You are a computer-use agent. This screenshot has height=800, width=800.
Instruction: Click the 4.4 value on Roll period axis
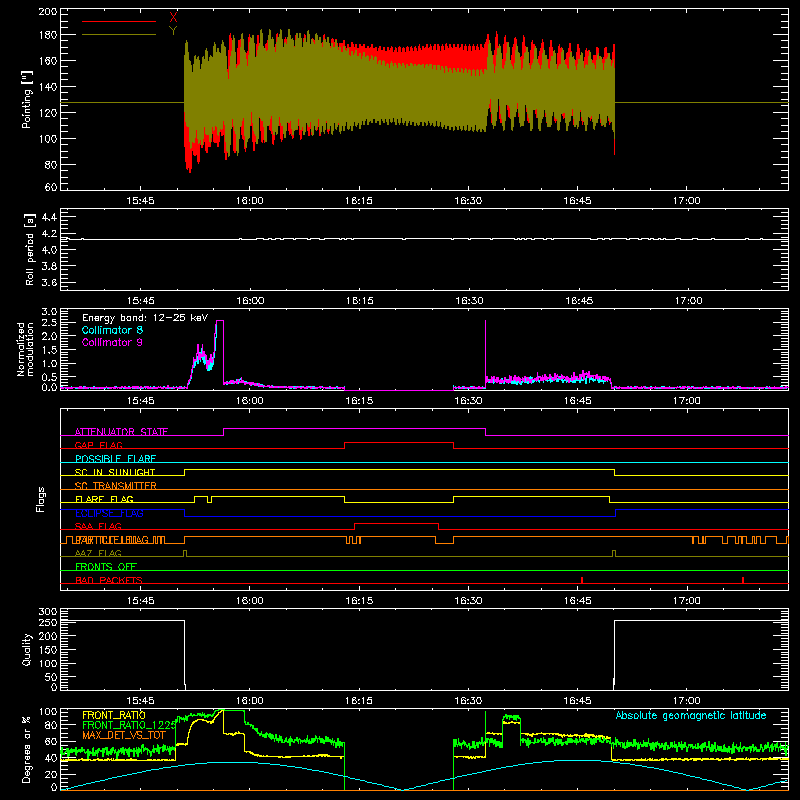(49, 217)
